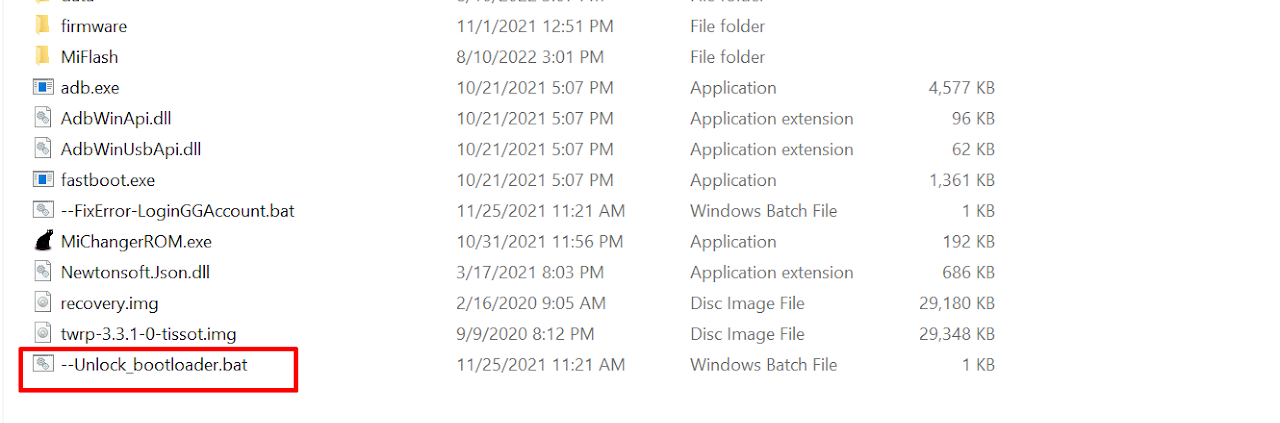The height and width of the screenshot is (423, 1280).
Task: Click the Newtonsoft.Json.dll file icon
Action: coord(42,272)
